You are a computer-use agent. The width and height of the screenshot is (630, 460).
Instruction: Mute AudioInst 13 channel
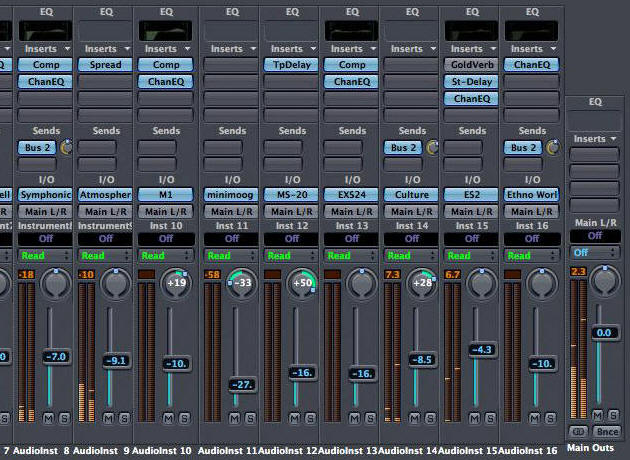(x=354, y=418)
